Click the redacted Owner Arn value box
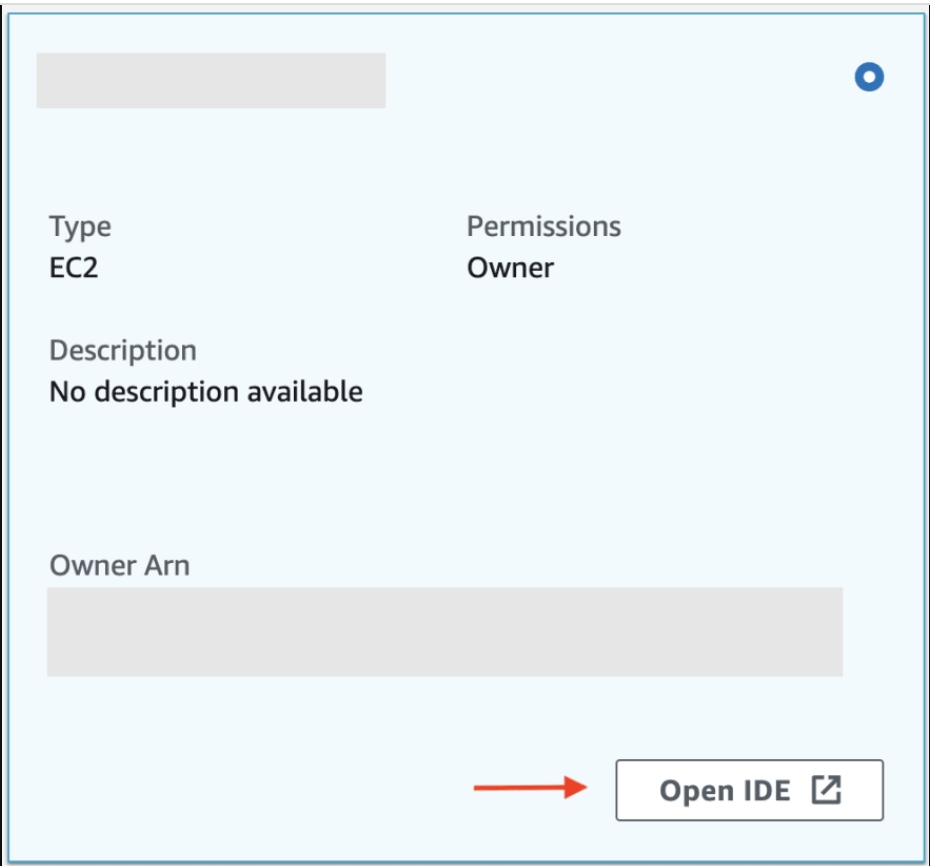 click(x=445, y=632)
